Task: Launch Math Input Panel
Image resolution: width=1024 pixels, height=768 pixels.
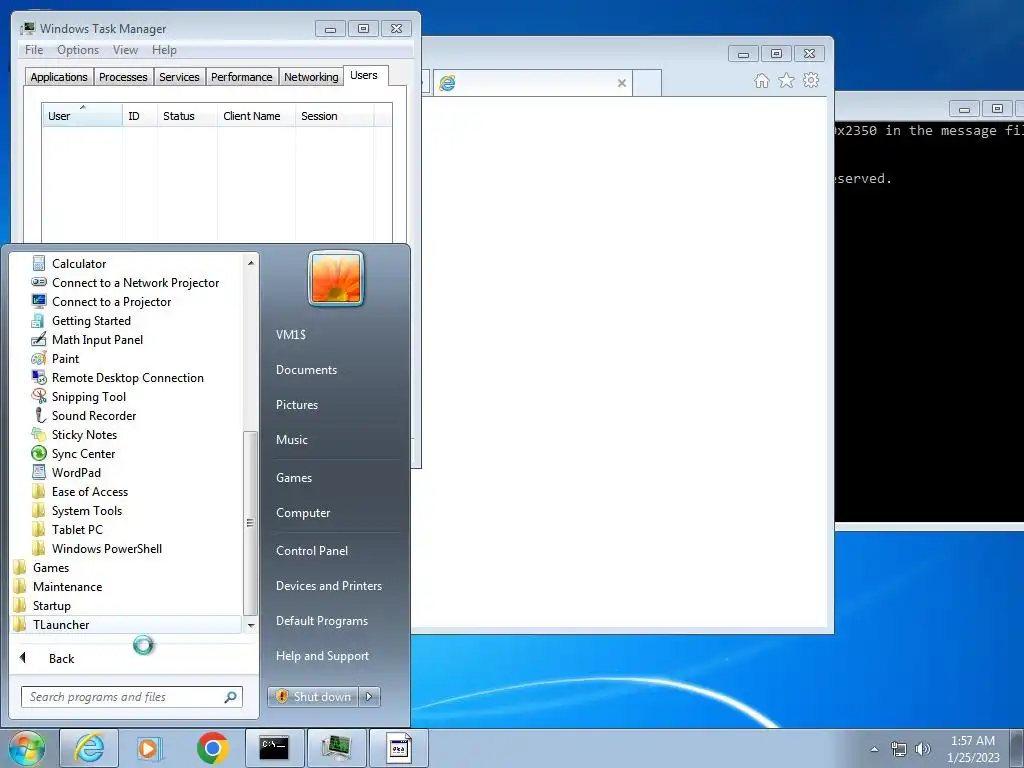Action: (97, 340)
